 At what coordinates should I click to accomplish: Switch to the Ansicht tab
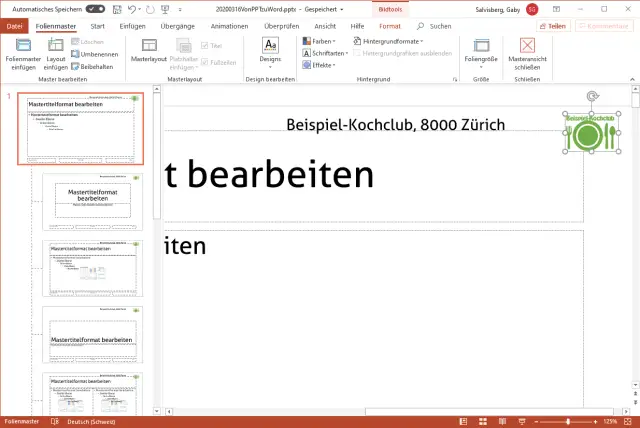point(325,25)
